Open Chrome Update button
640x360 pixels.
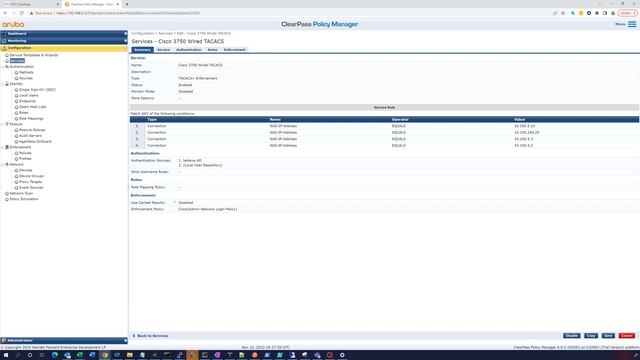click(627, 13)
